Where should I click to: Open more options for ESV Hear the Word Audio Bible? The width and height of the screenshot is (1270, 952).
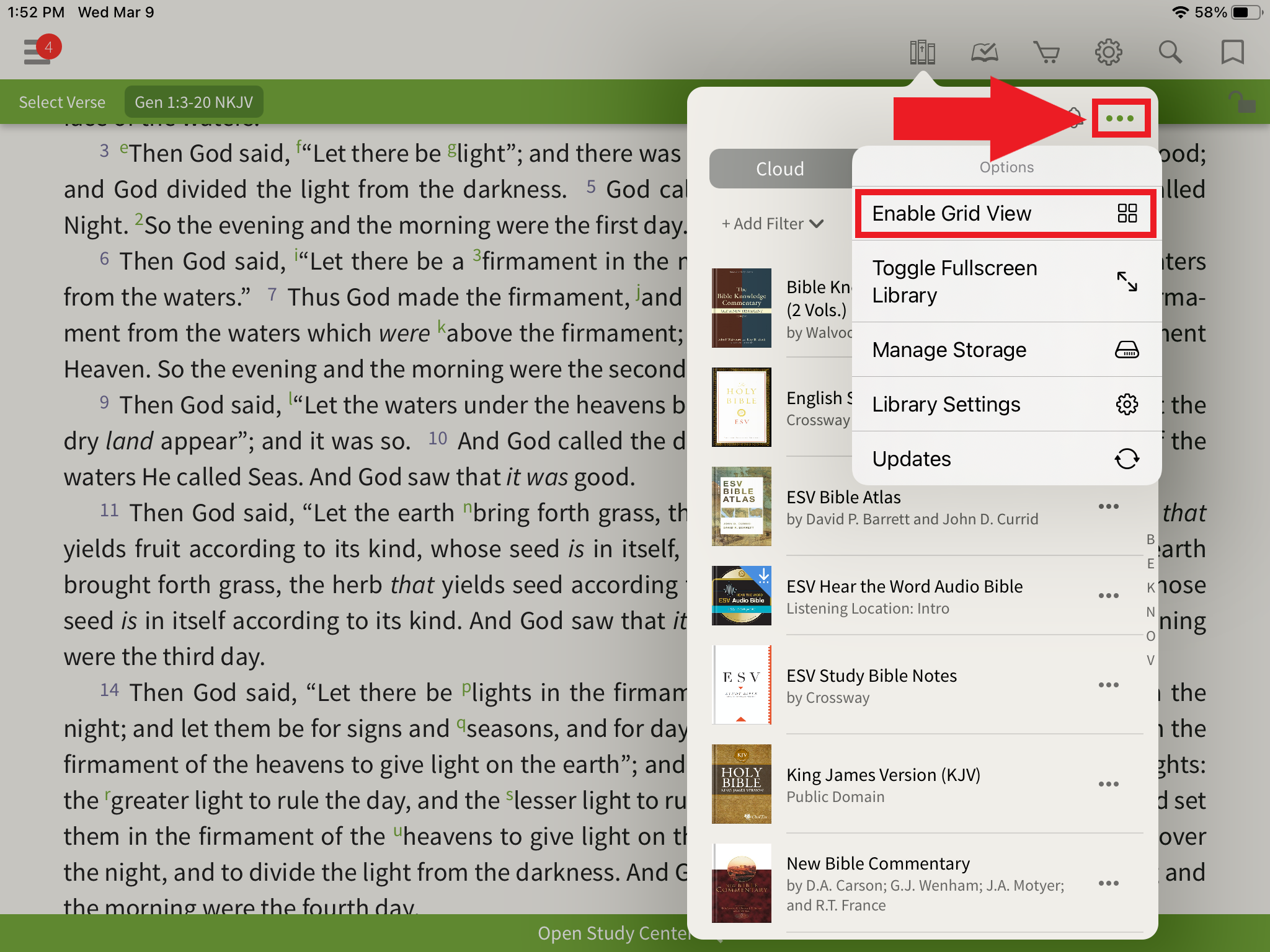[x=1109, y=596]
